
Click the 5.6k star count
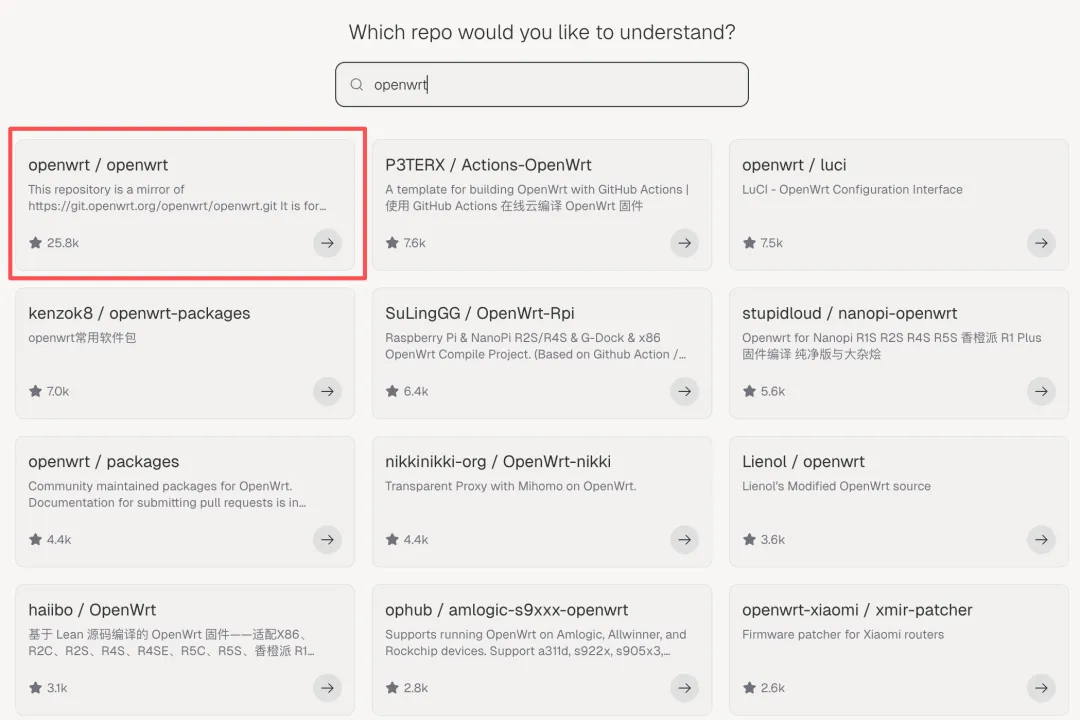(773, 391)
